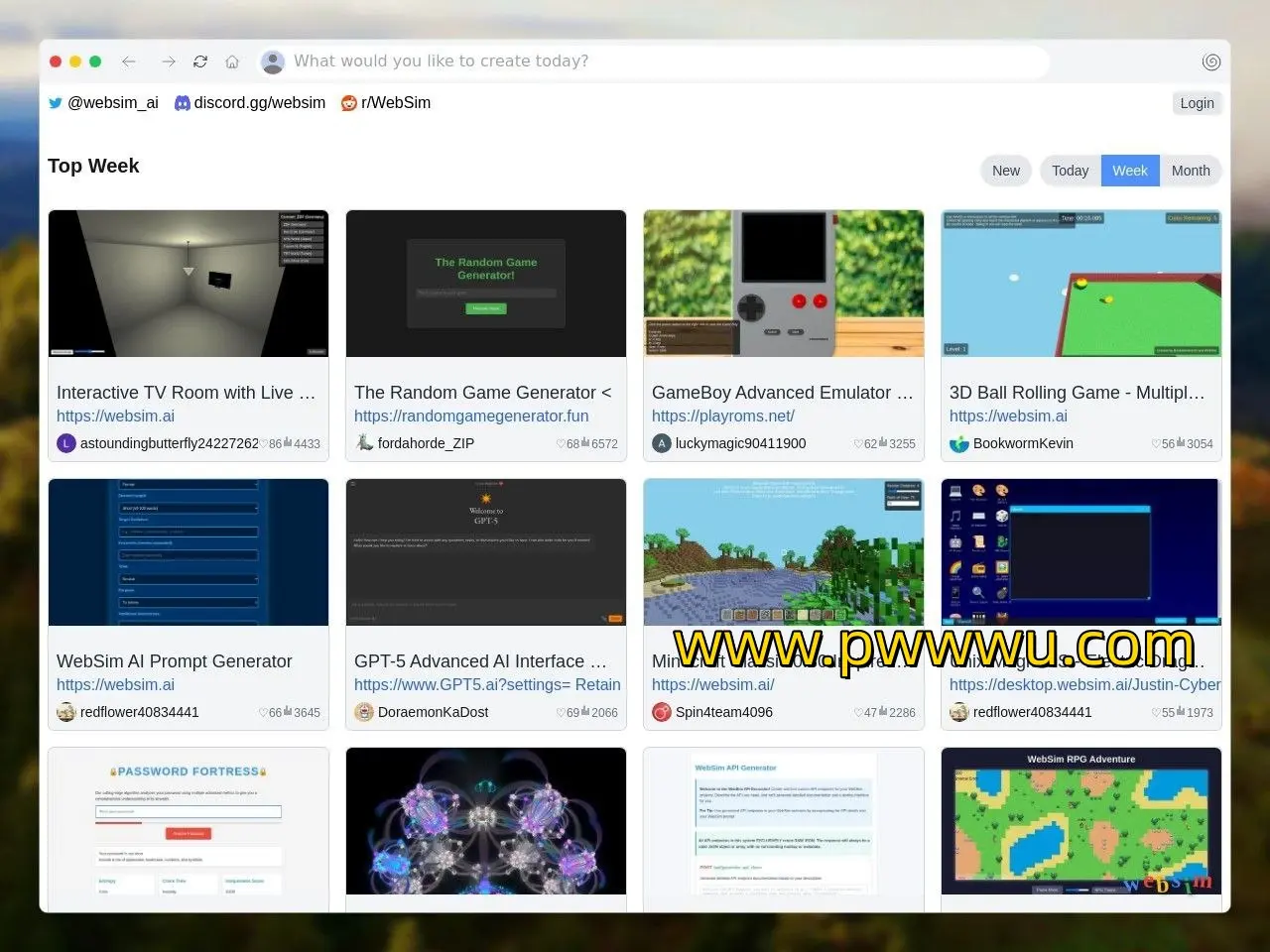Open the WebSim RPG Adventure thumbnail
The image size is (1270, 952).
tap(1081, 821)
